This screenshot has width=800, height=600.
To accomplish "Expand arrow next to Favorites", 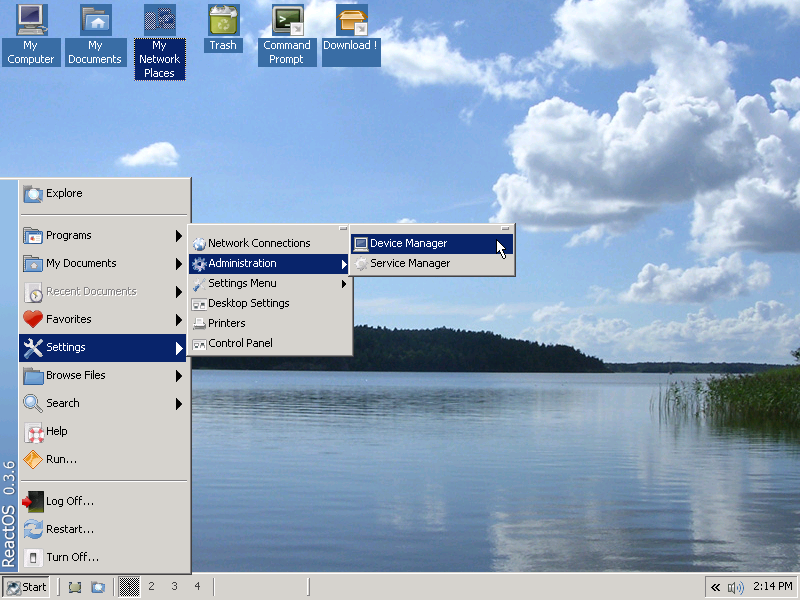I will (179, 320).
